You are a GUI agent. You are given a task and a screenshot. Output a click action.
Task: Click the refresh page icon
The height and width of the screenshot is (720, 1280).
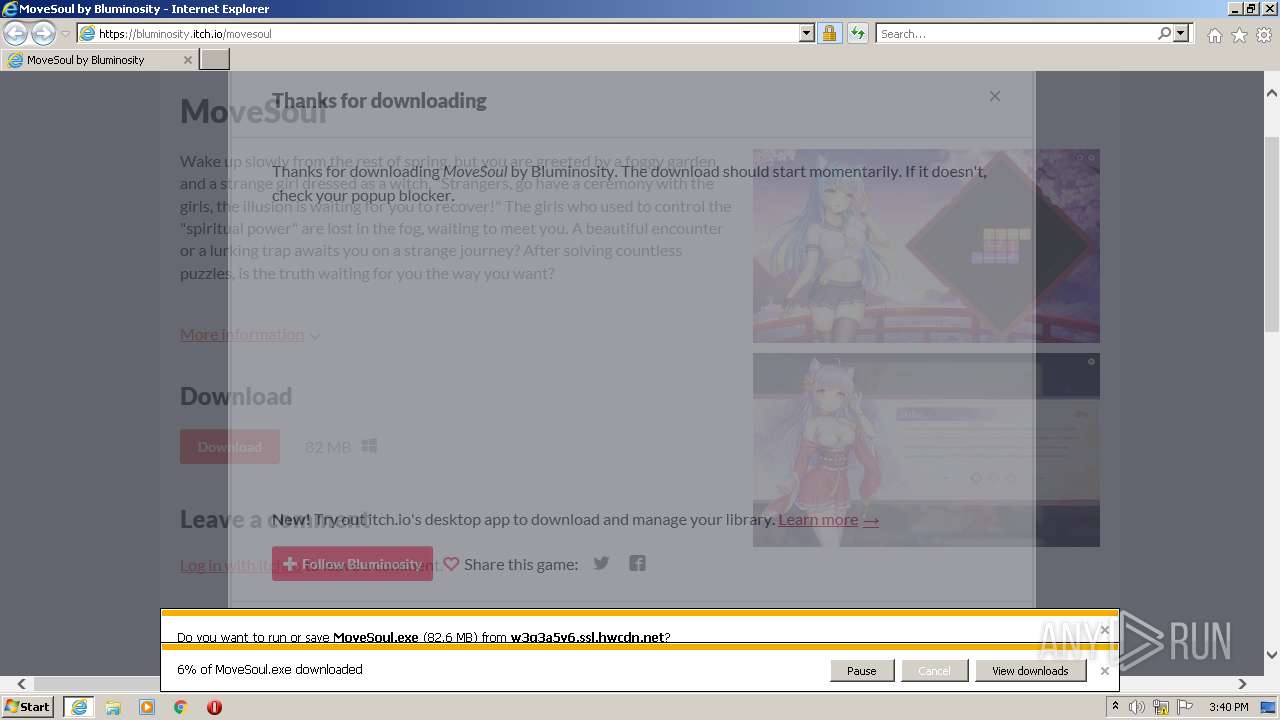click(x=857, y=34)
